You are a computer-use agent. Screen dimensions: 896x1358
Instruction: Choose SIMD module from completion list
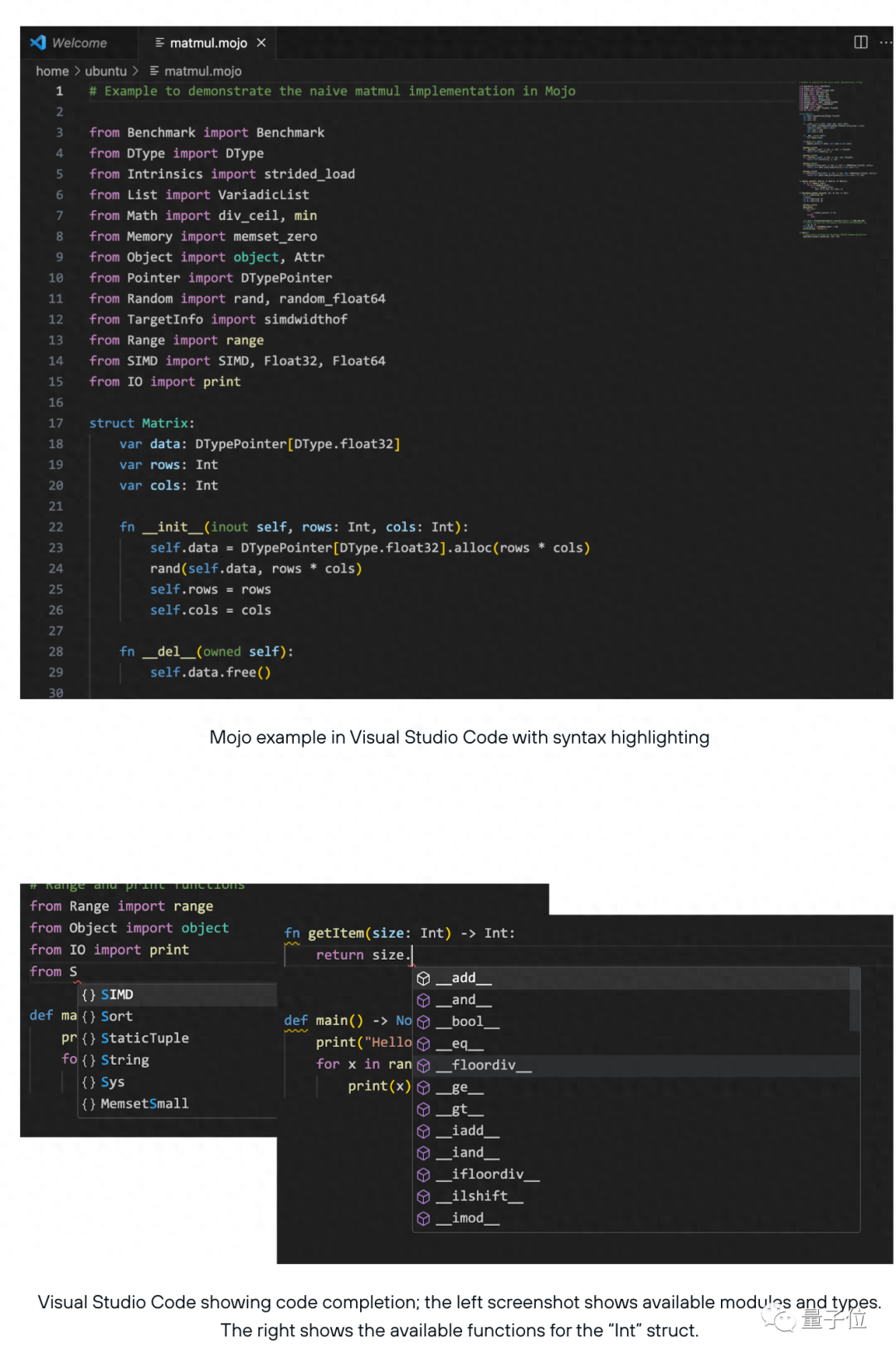[117, 994]
